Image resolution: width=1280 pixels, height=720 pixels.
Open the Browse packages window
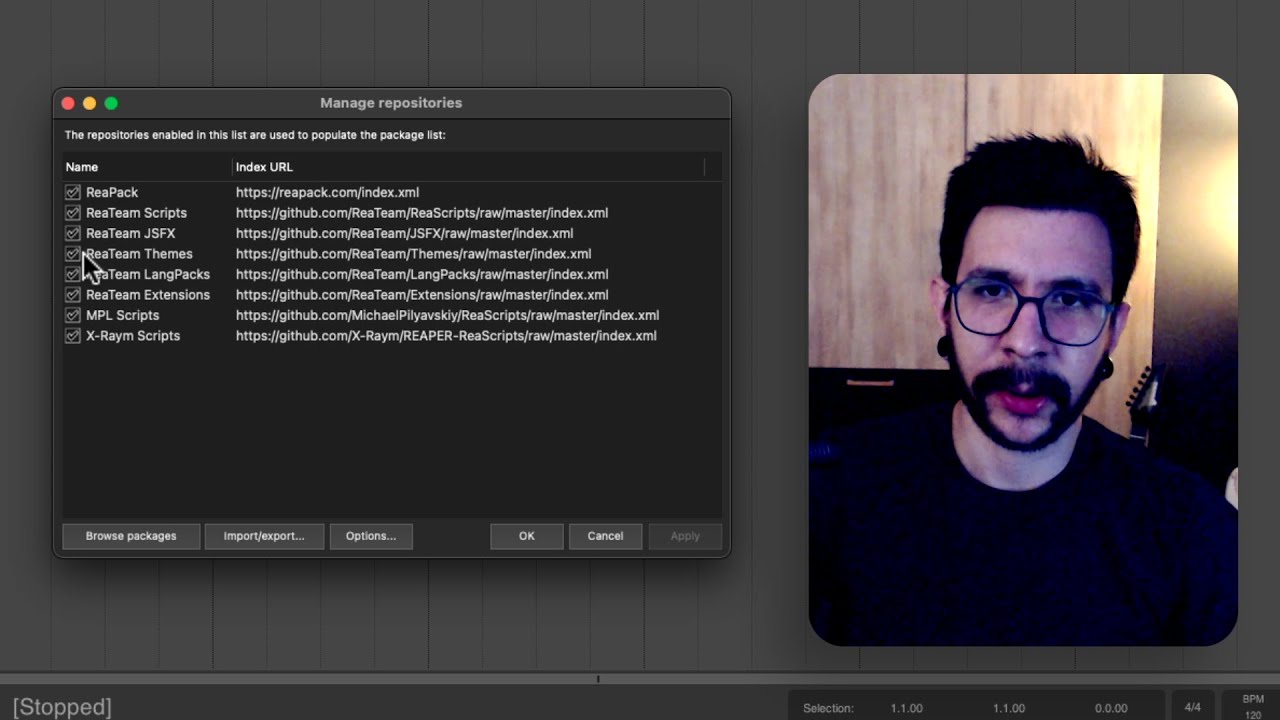131,536
